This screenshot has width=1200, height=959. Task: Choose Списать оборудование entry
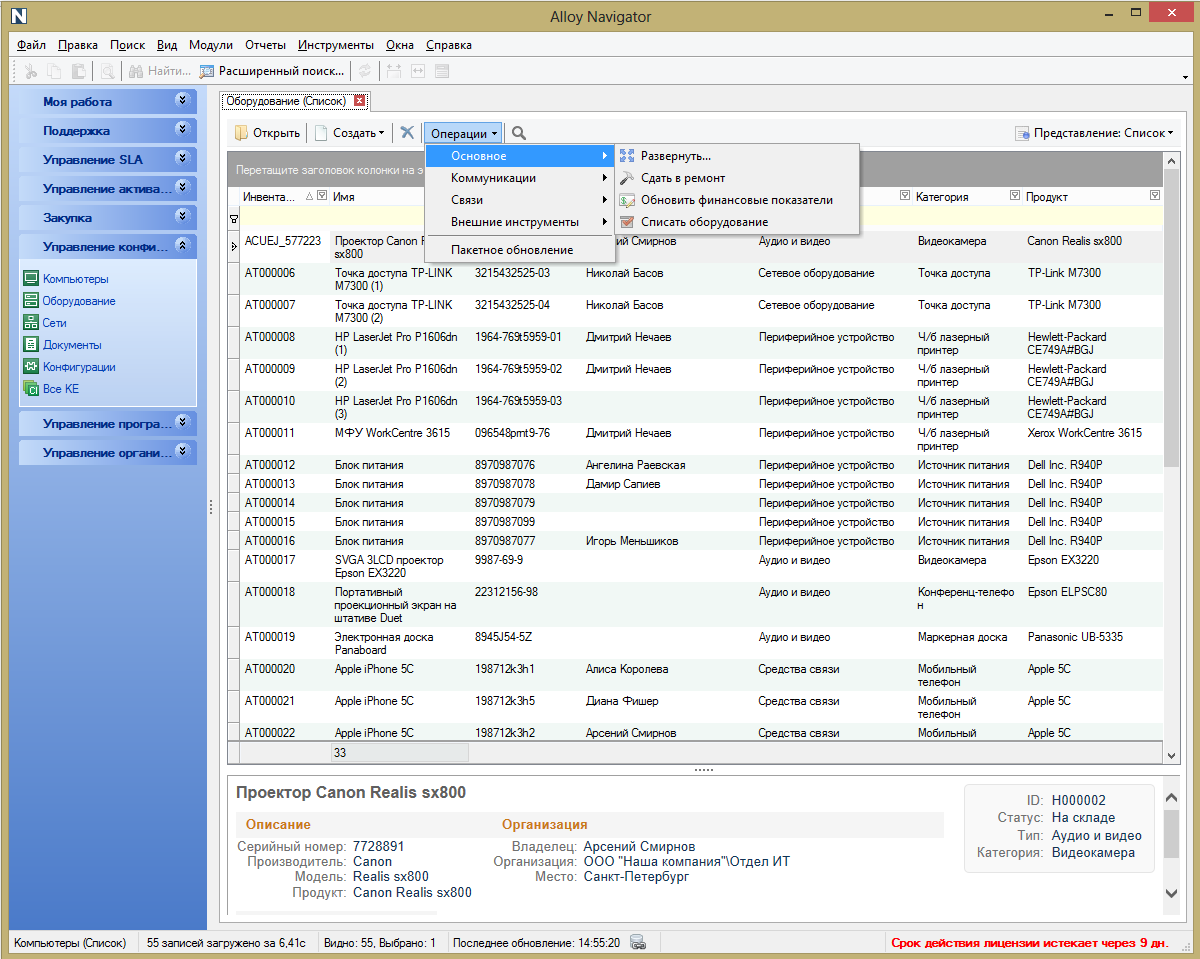pyautogui.click(x=736, y=222)
